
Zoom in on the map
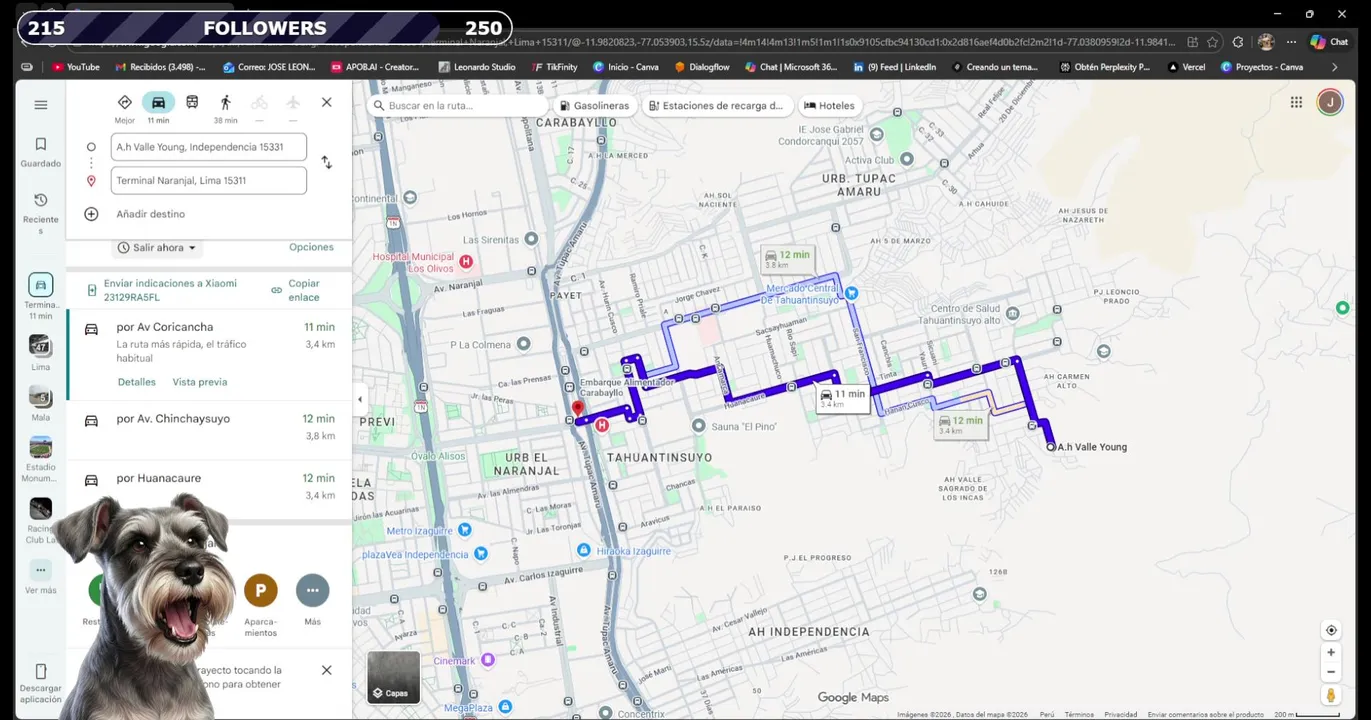click(x=1331, y=652)
